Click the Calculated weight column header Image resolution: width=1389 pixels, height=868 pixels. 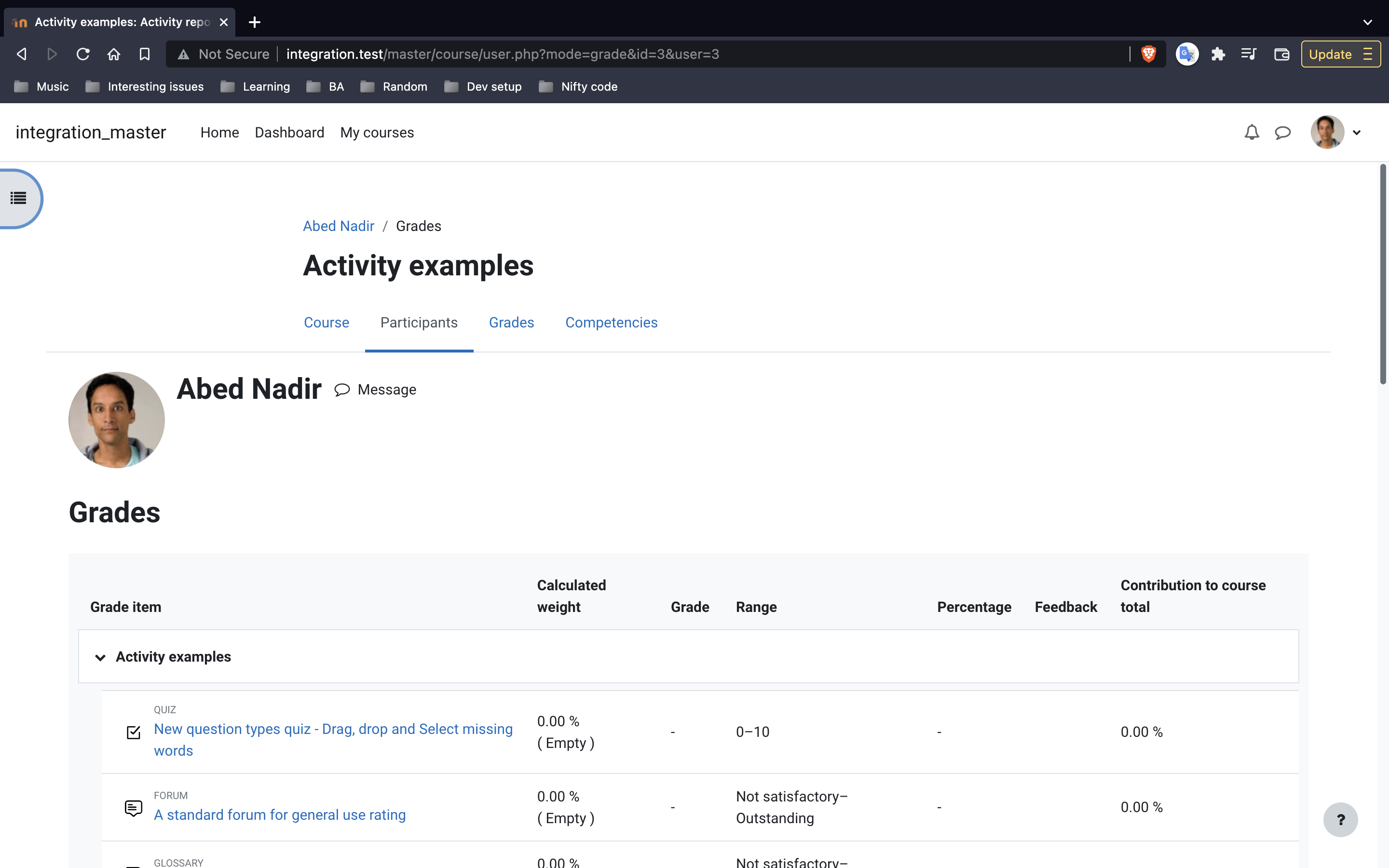(x=571, y=597)
